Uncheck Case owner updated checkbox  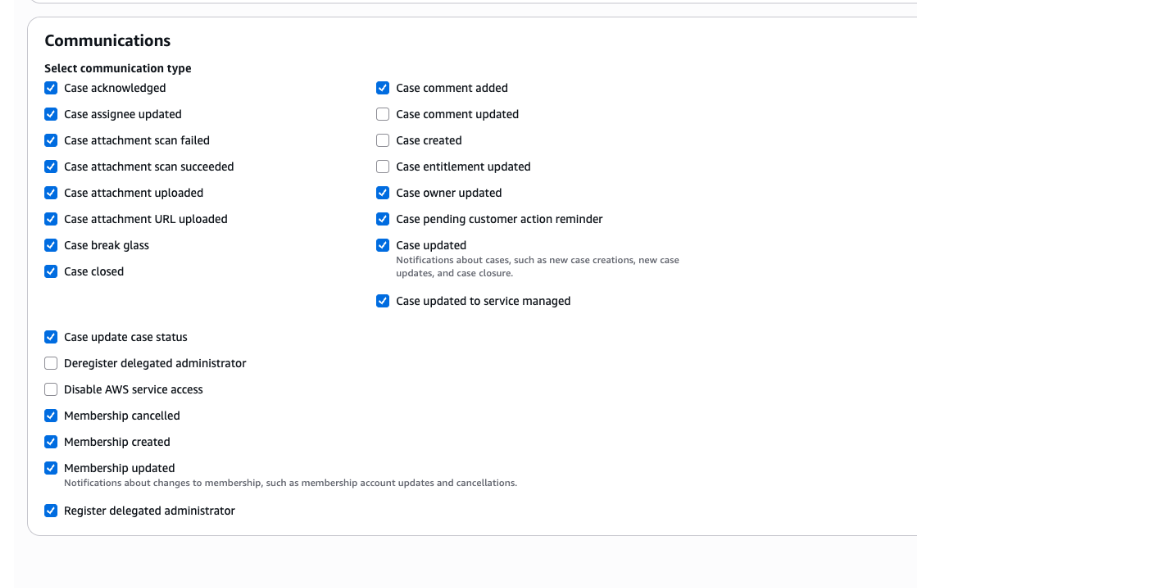click(x=383, y=193)
